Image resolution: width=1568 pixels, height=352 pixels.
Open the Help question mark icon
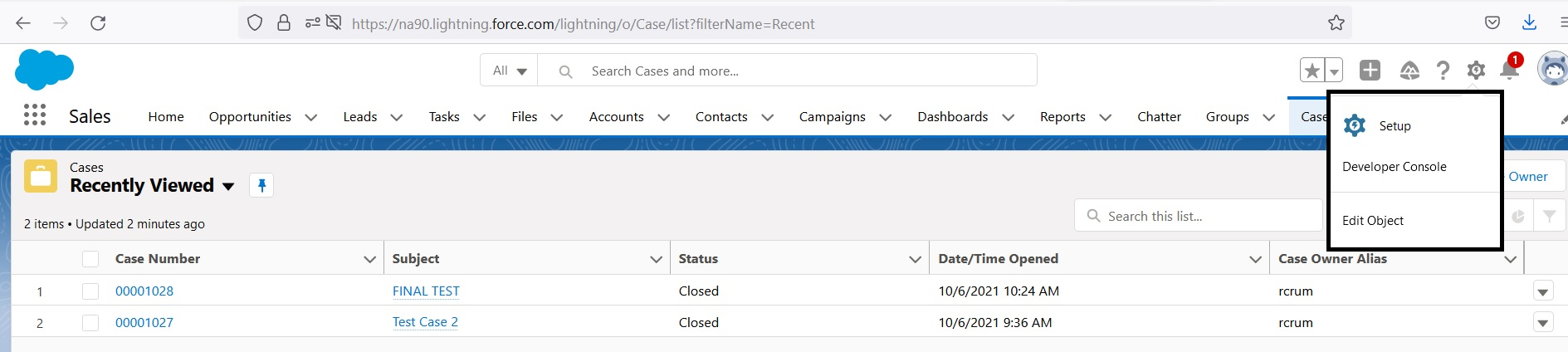click(x=1443, y=71)
